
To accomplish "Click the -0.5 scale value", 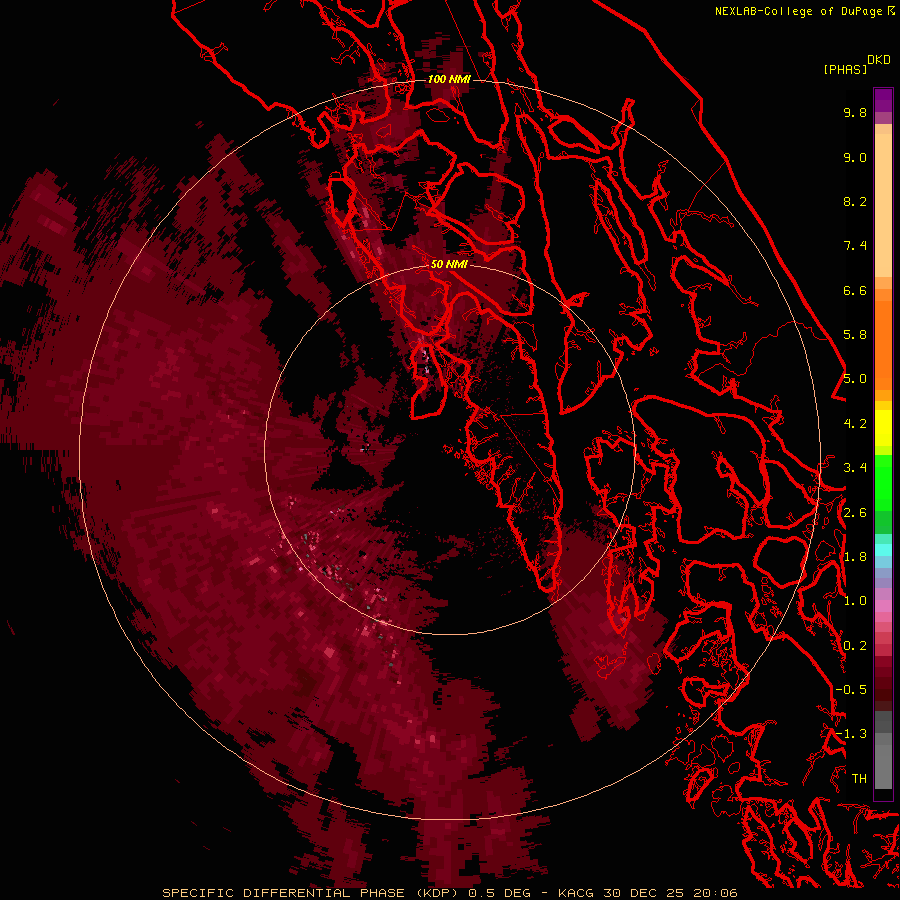I will coord(851,690).
